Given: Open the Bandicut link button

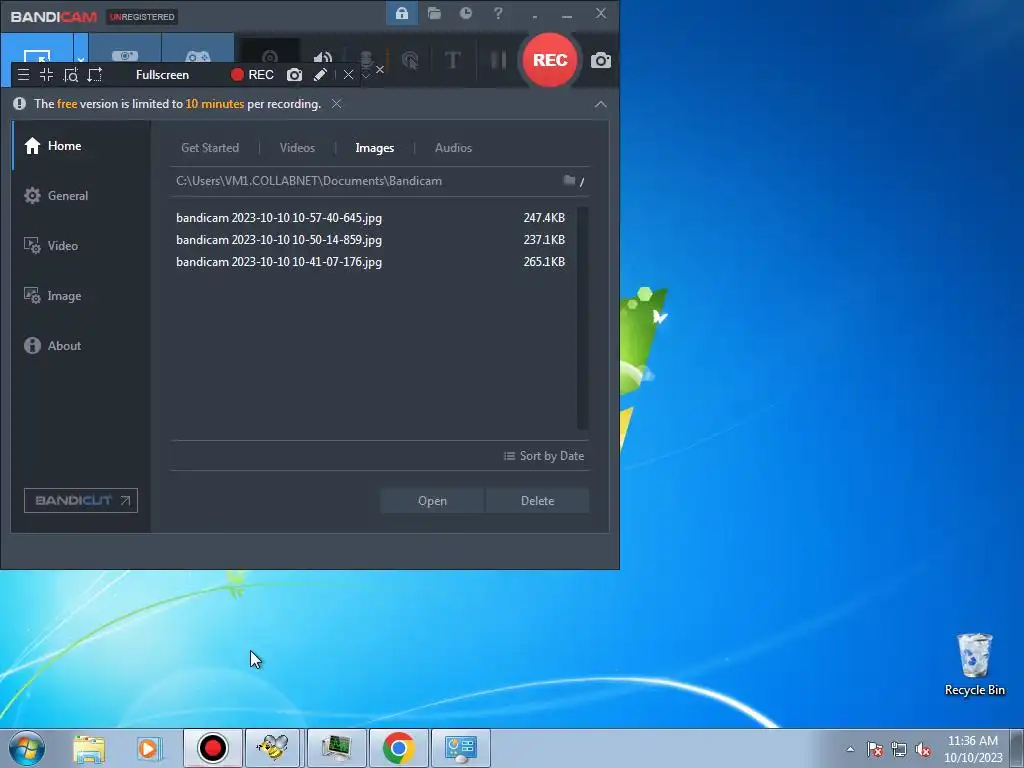Looking at the screenshot, I should tap(81, 500).
